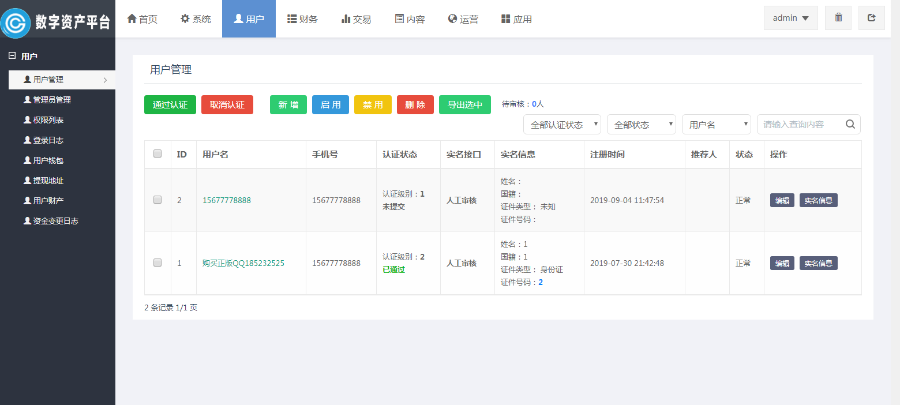Expand the admin account dropdown
900x405 pixels.
pos(791,18)
